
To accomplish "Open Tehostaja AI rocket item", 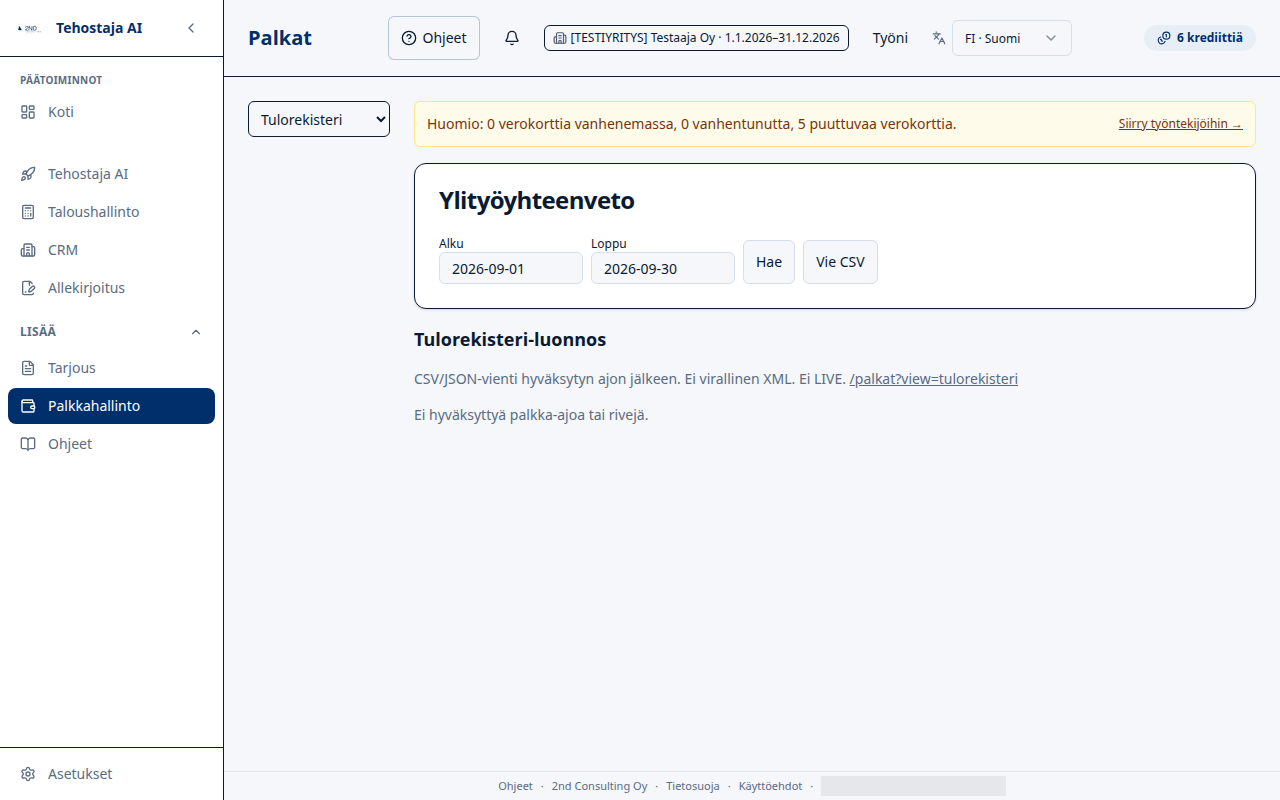I will (111, 174).
